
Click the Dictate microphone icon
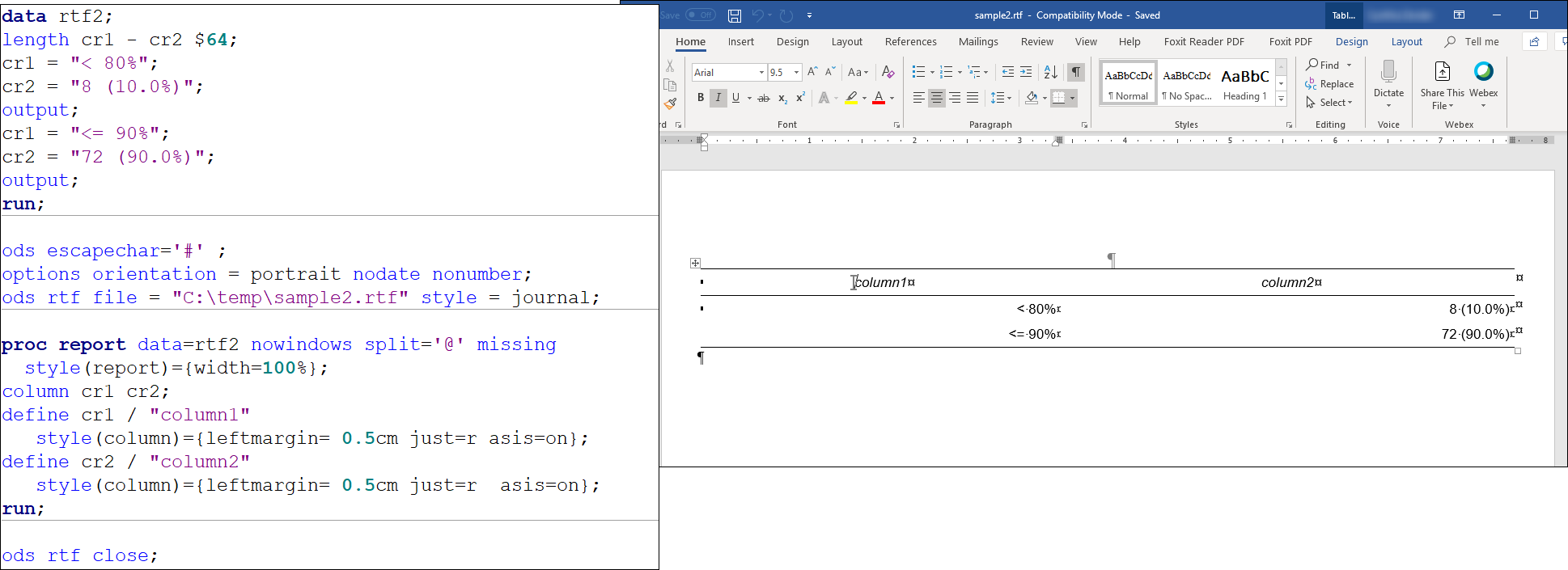[x=1388, y=73]
